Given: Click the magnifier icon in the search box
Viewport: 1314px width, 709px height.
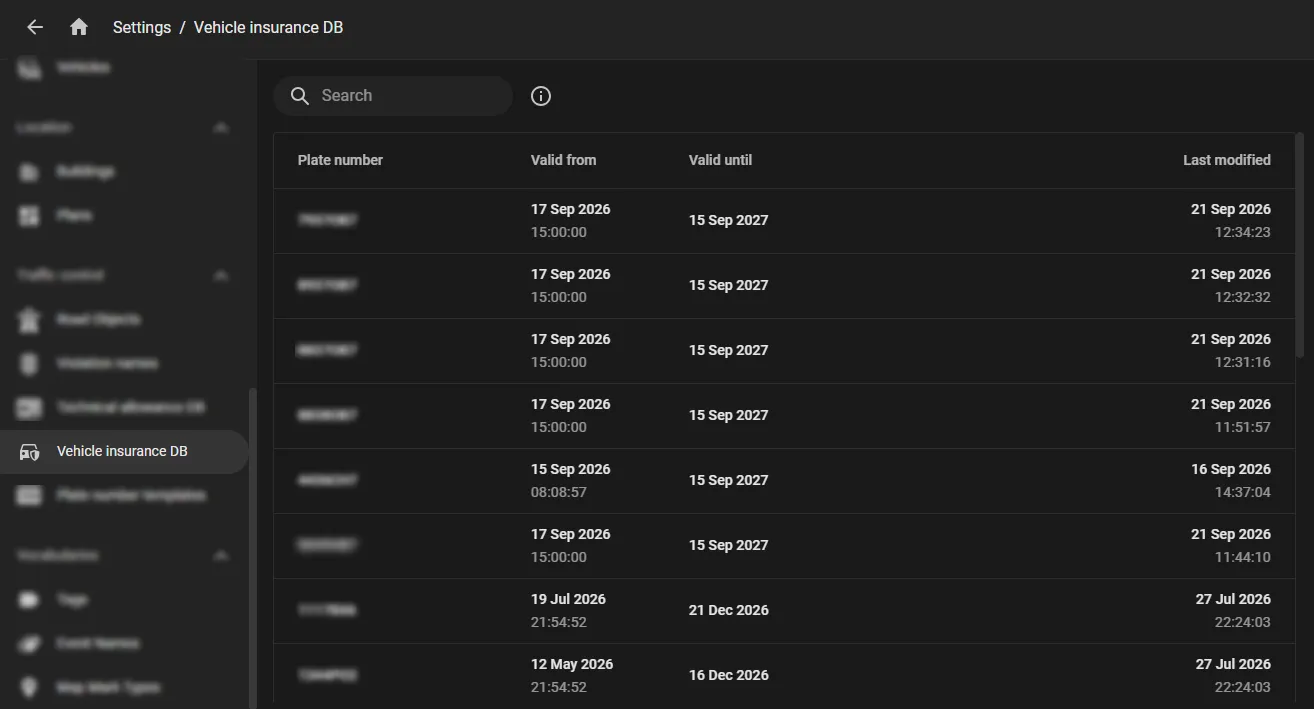Looking at the screenshot, I should click(300, 96).
